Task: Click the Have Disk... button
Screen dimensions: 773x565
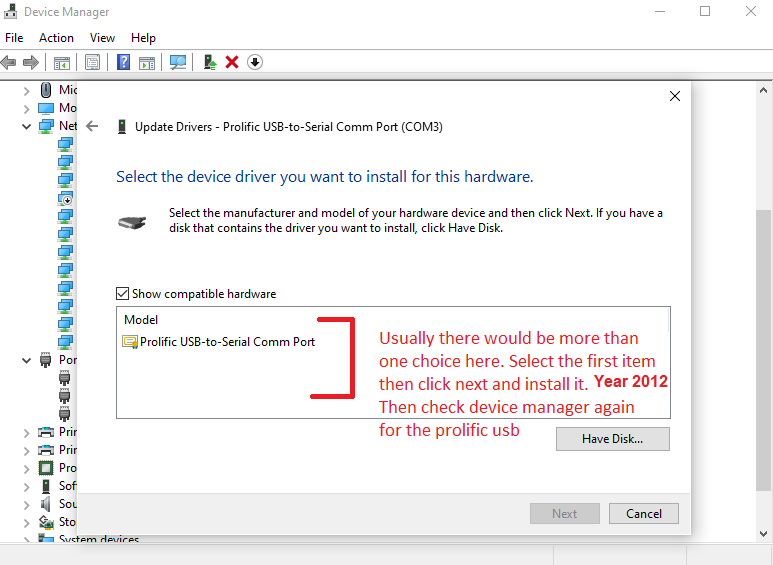Action: [612, 439]
